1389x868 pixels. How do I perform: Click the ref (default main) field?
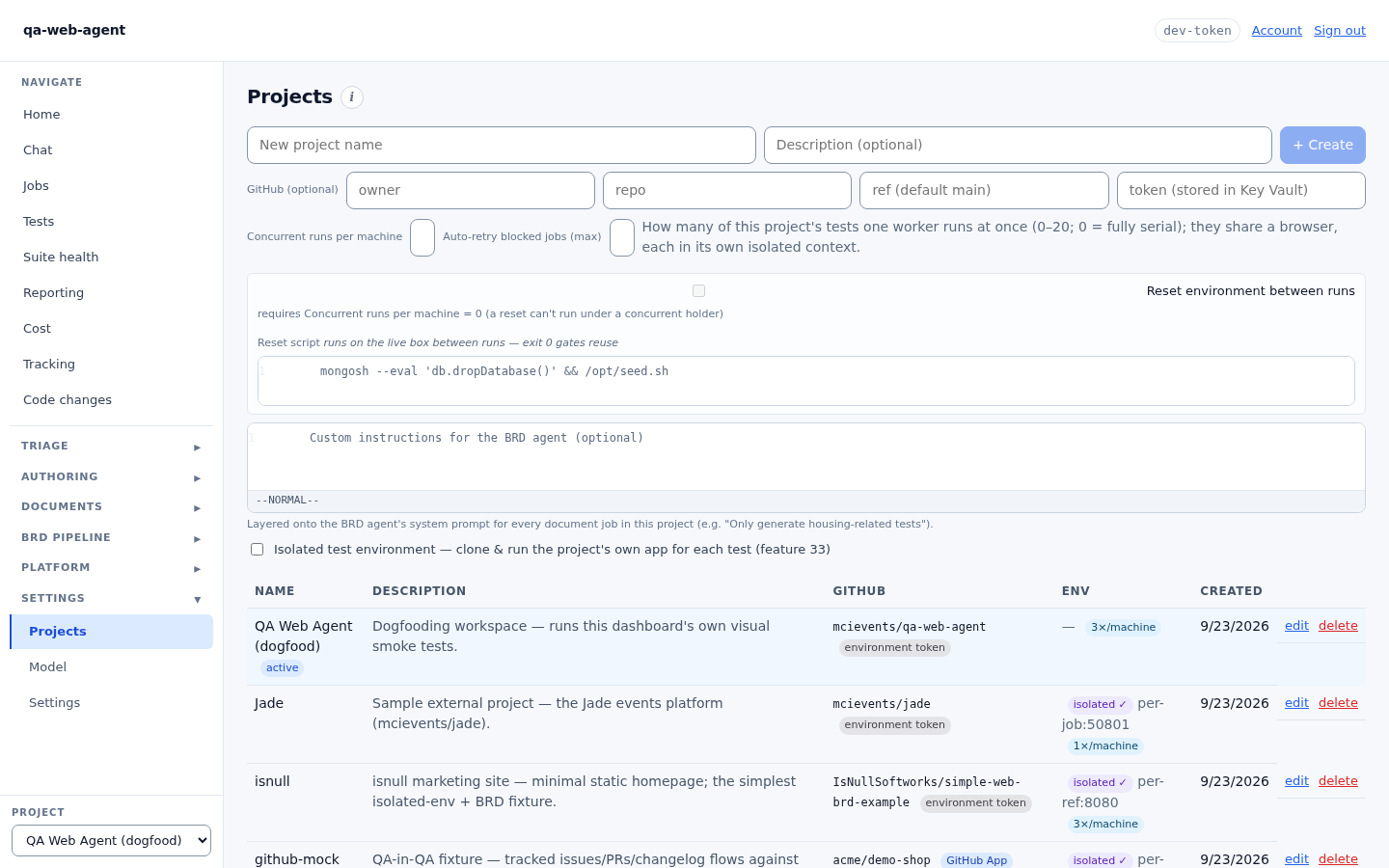click(x=984, y=190)
